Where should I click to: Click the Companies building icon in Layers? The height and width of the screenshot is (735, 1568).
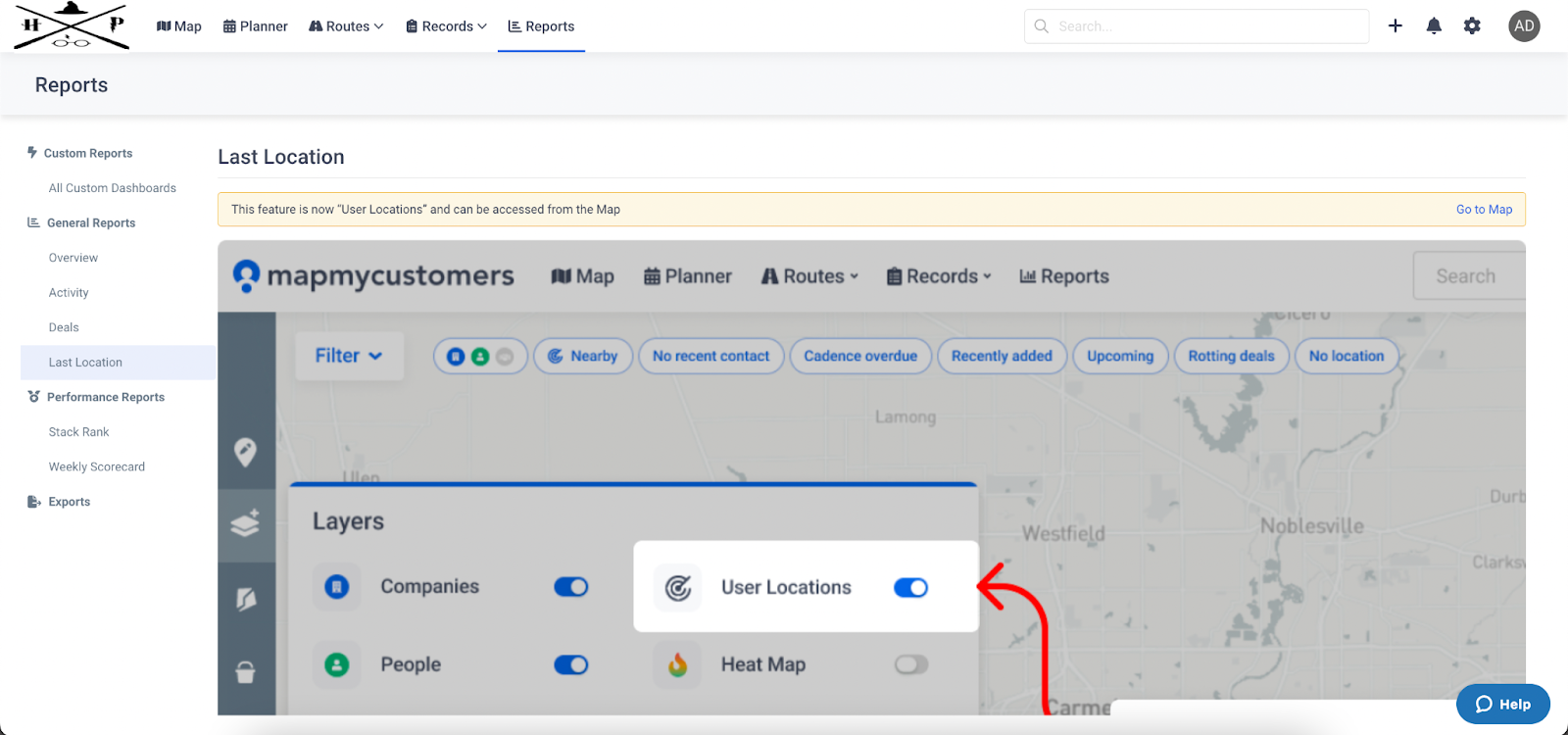tap(337, 587)
